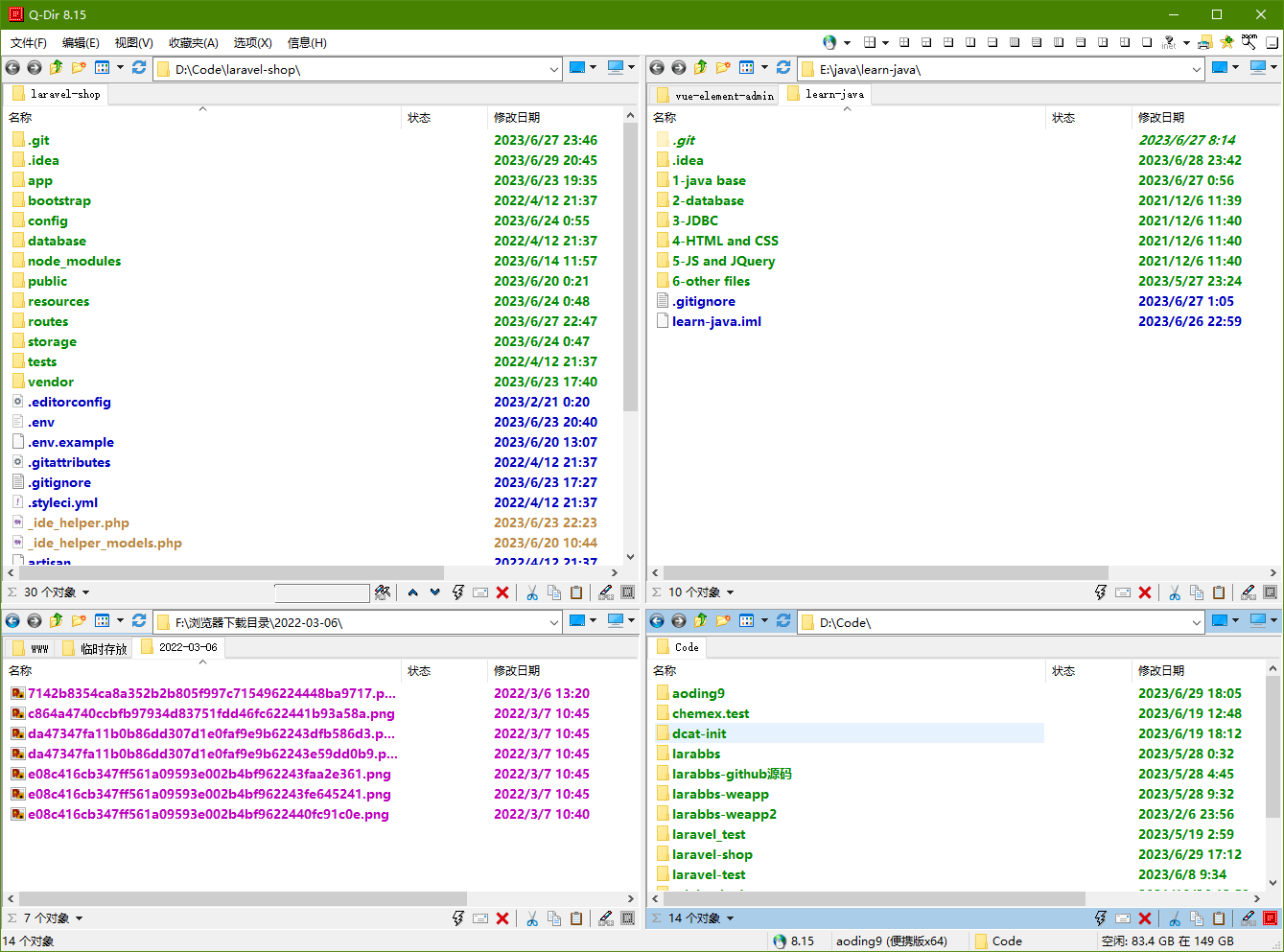Click copy icon in 2022-03-06 pane status bar

pyautogui.click(x=554, y=918)
